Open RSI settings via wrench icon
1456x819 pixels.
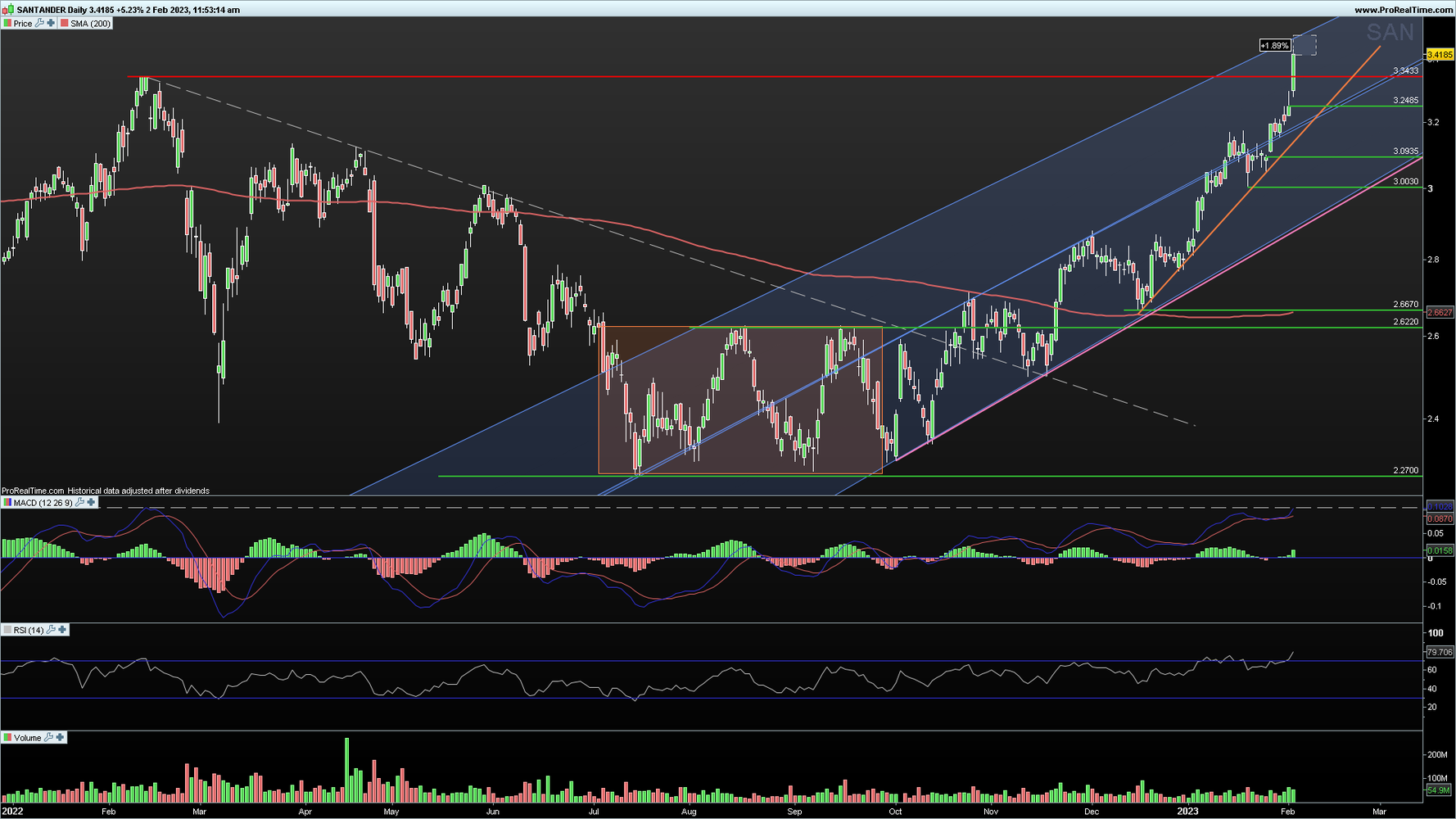tap(51, 630)
